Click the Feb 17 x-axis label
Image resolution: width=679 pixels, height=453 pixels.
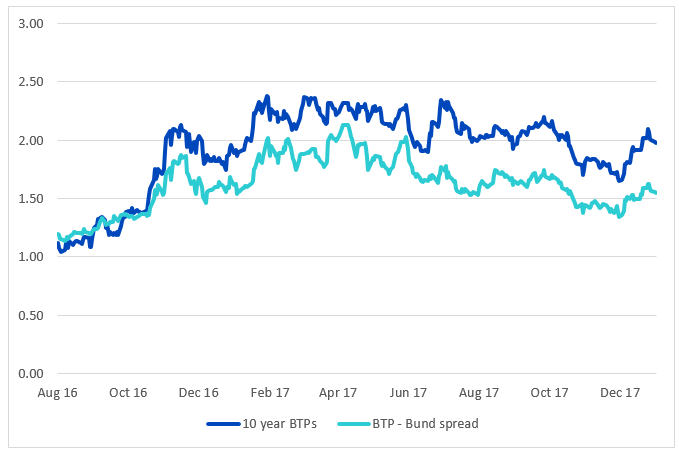pos(270,392)
